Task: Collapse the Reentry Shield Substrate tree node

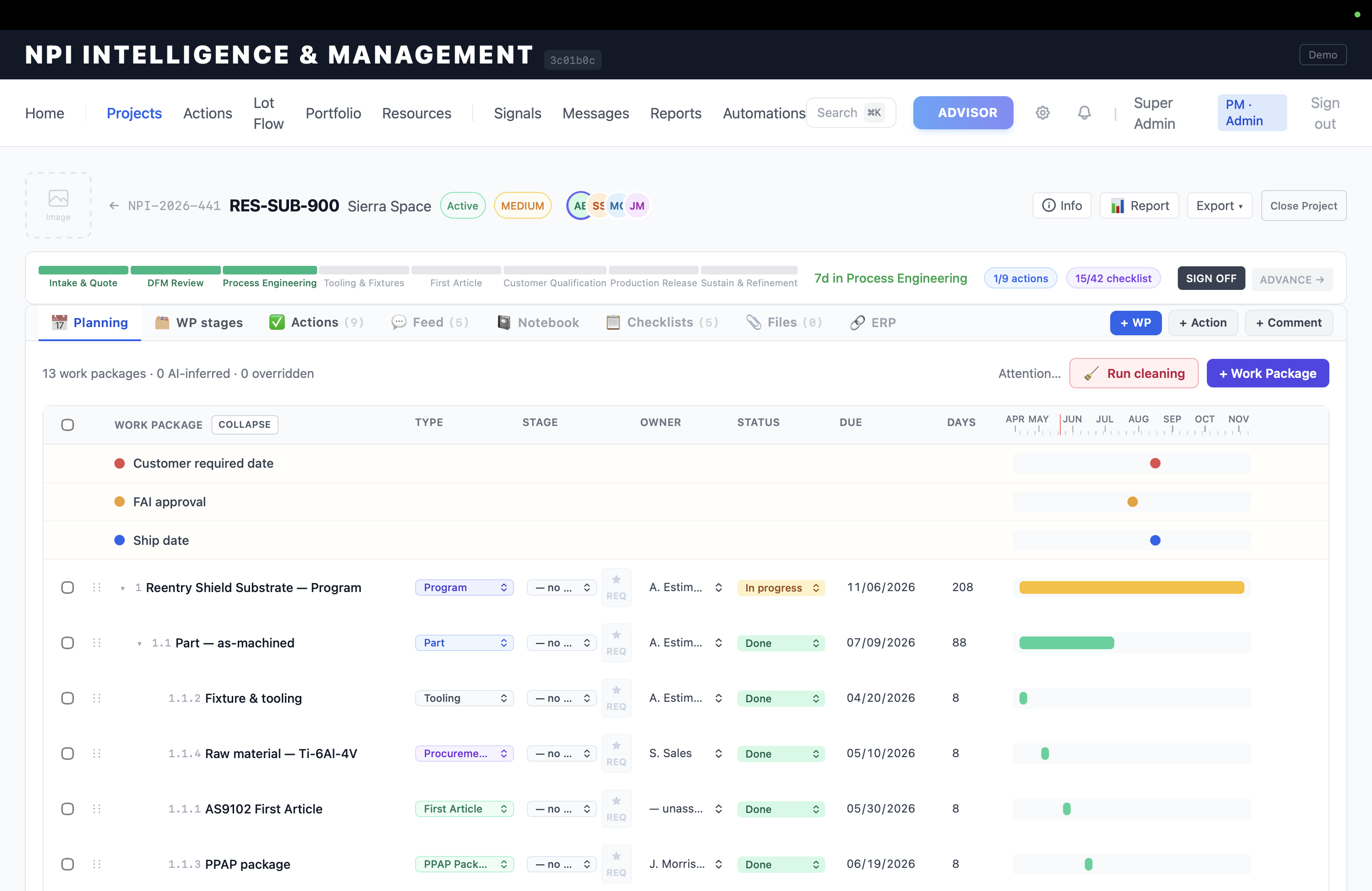Action: (123, 588)
